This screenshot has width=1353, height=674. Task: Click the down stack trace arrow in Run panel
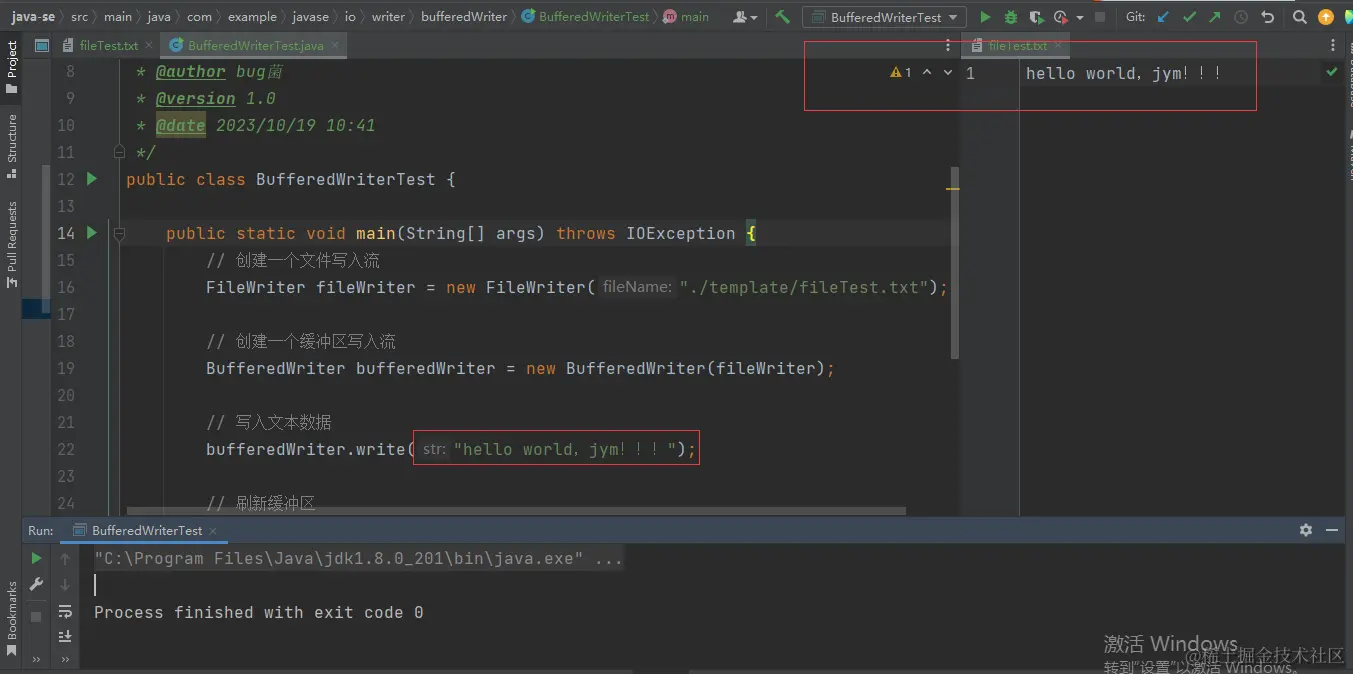(x=65, y=584)
